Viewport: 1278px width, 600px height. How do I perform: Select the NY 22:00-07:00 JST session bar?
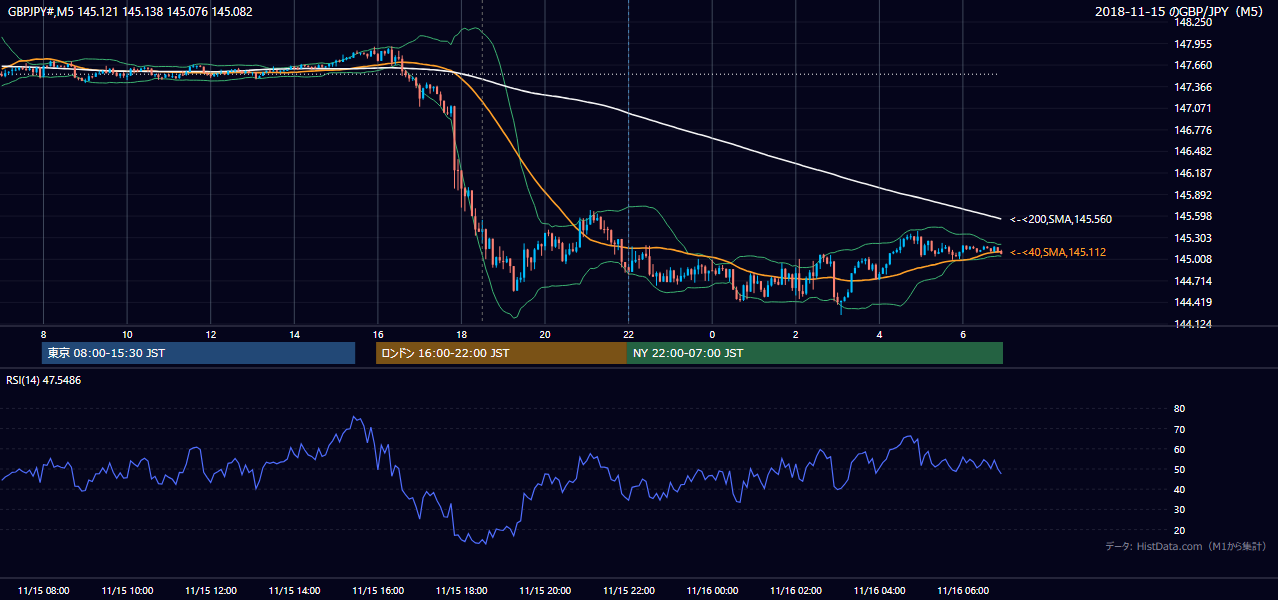(815, 353)
